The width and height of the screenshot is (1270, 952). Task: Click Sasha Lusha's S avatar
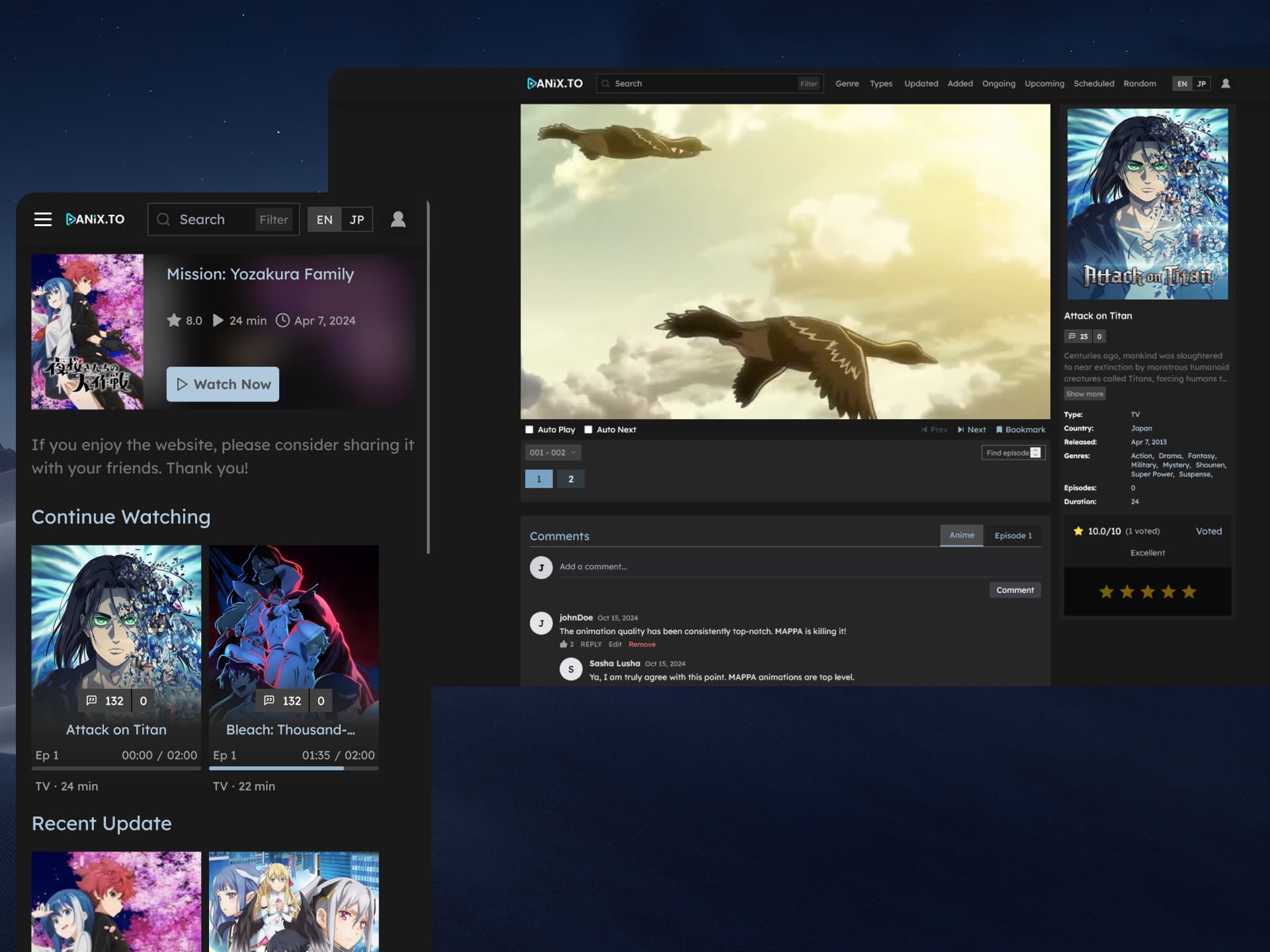click(571, 669)
